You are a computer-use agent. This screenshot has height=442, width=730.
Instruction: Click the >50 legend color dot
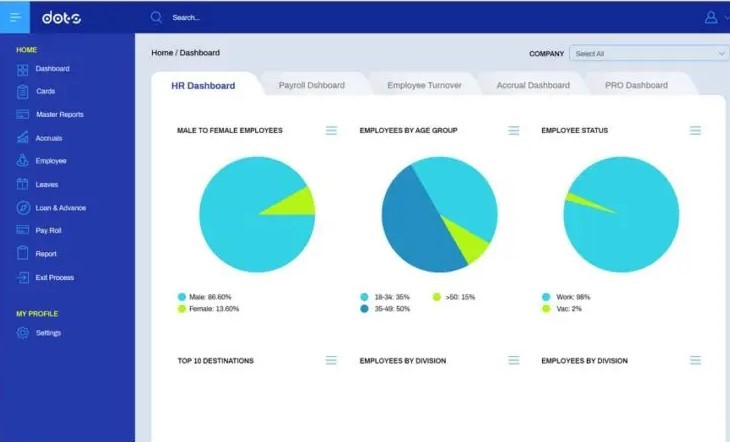click(437, 297)
